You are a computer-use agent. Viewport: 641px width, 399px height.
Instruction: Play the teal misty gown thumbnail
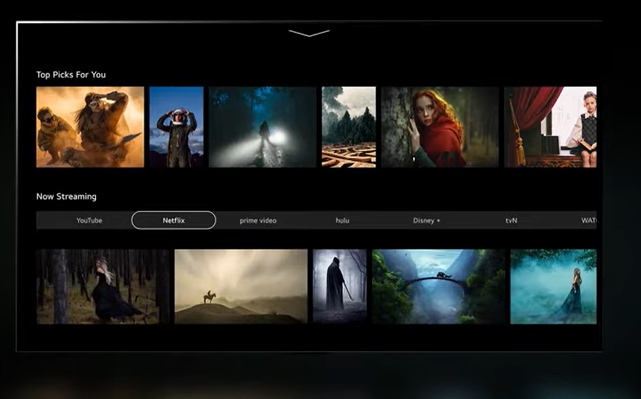click(x=553, y=287)
